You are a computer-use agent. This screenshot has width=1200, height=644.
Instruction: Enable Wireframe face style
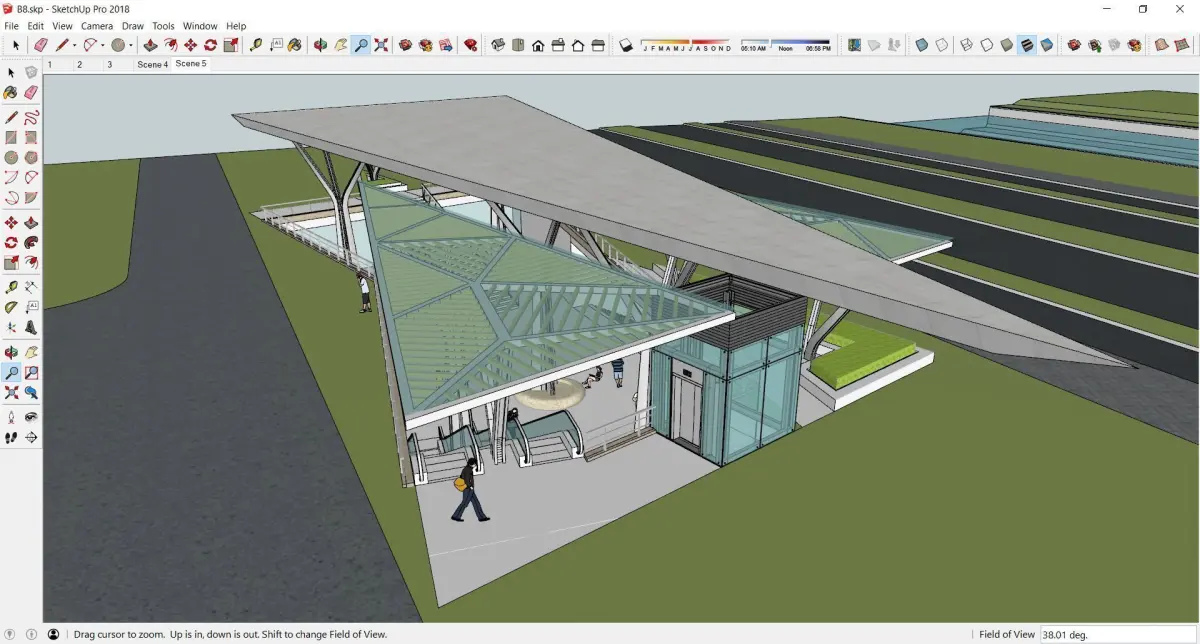(966, 45)
